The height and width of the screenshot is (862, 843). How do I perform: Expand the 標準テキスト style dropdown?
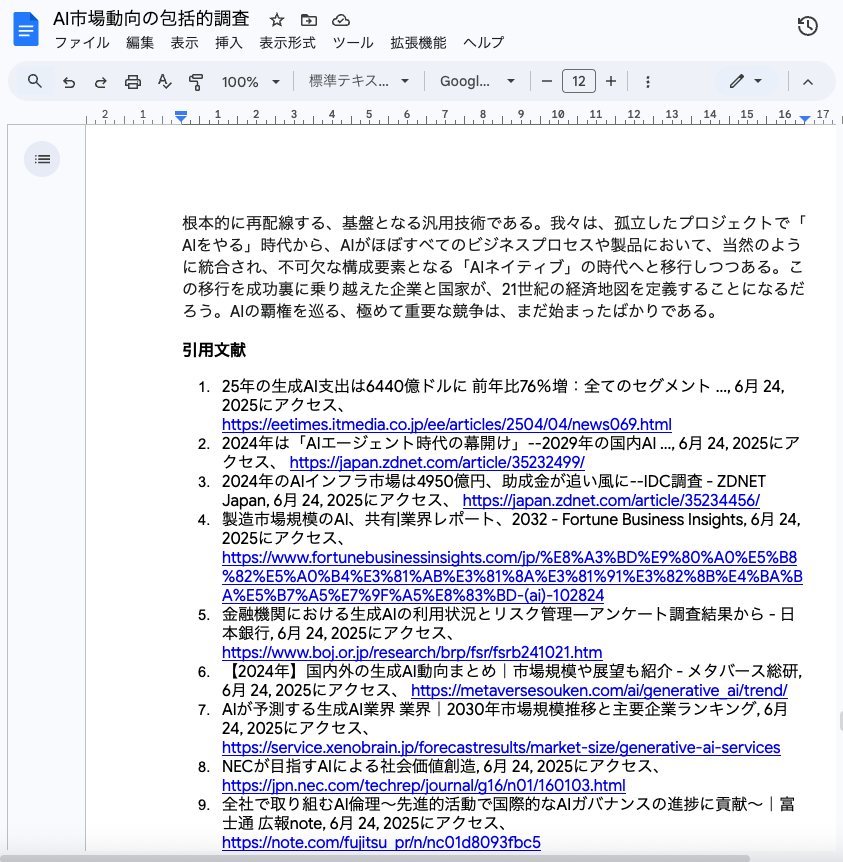359,81
